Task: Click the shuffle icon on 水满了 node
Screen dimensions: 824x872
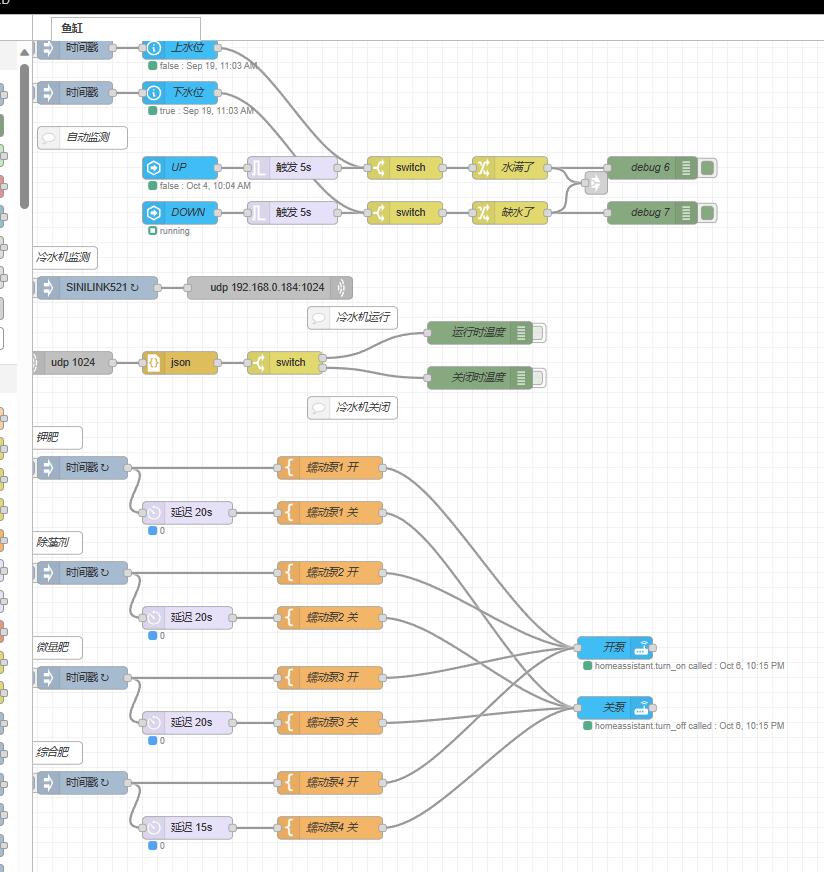Action: (x=484, y=167)
